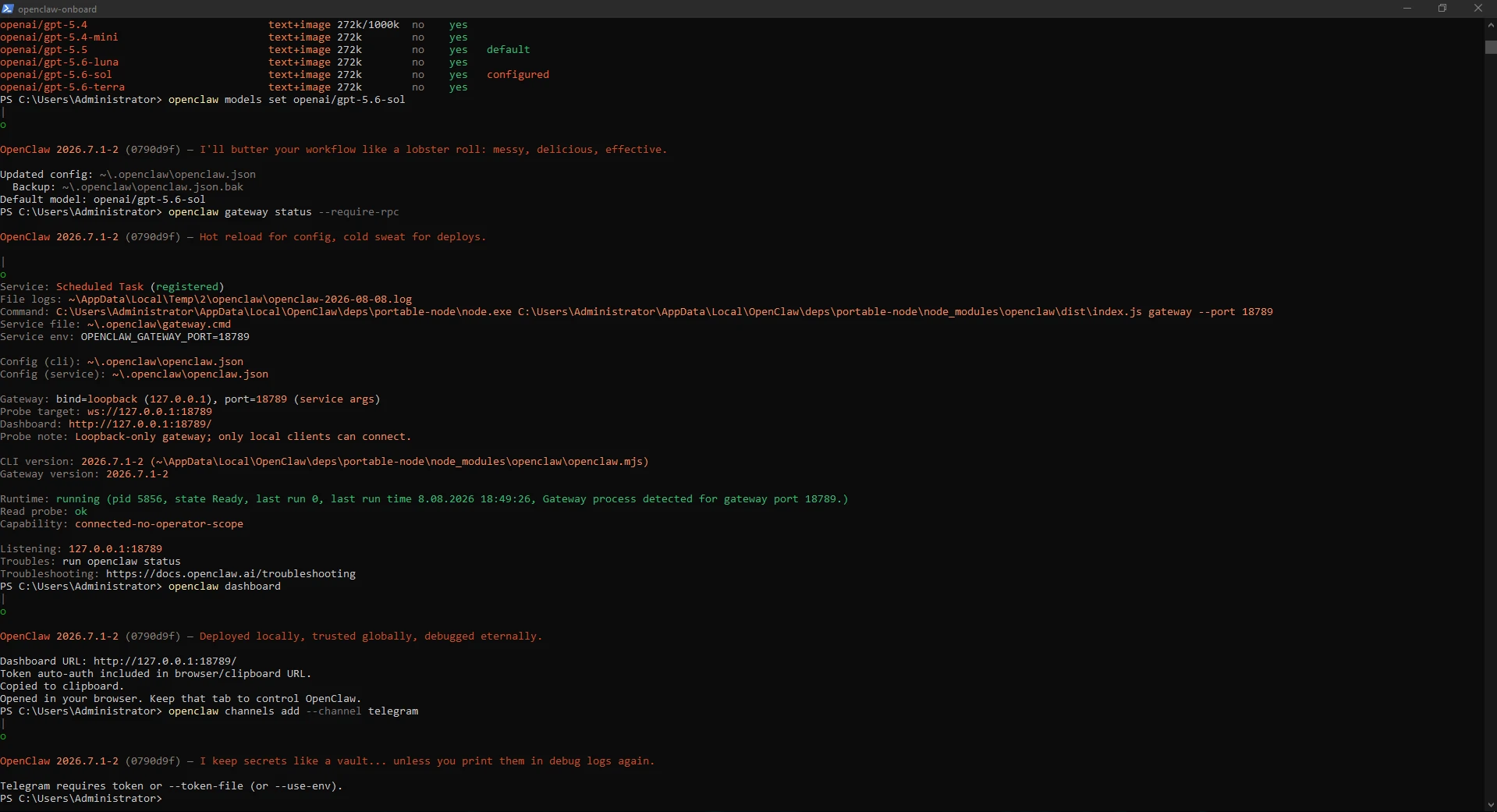Click the openai/gpt-5.5 model name
This screenshot has width=1497, height=812.
click(44, 50)
